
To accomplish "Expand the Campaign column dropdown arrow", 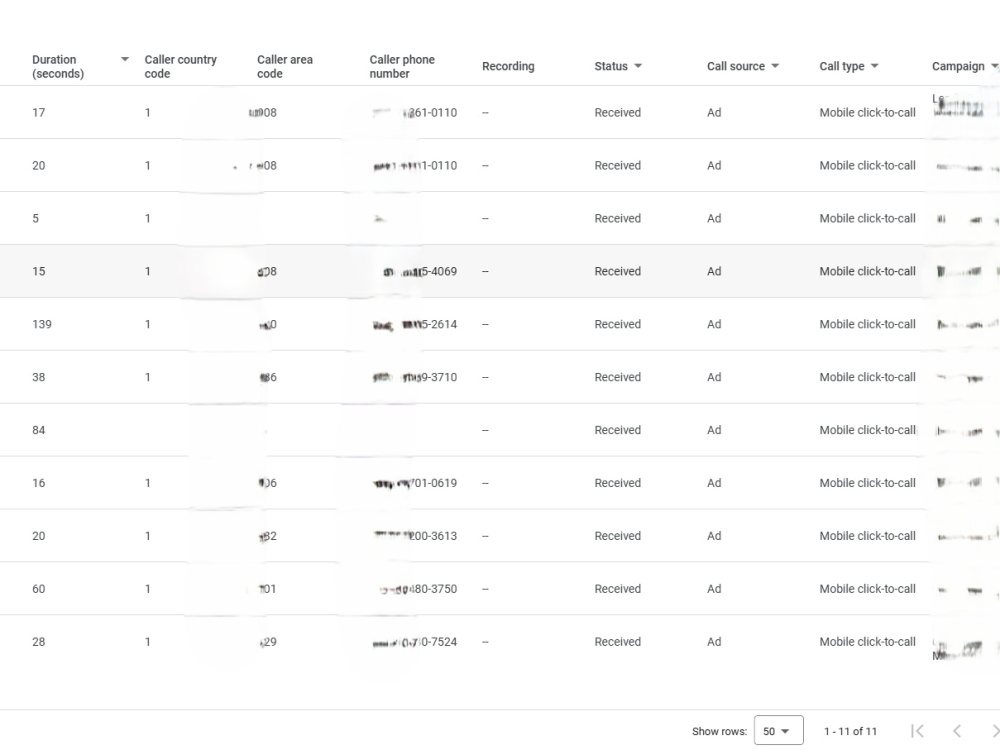I will [x=994, y=66].
